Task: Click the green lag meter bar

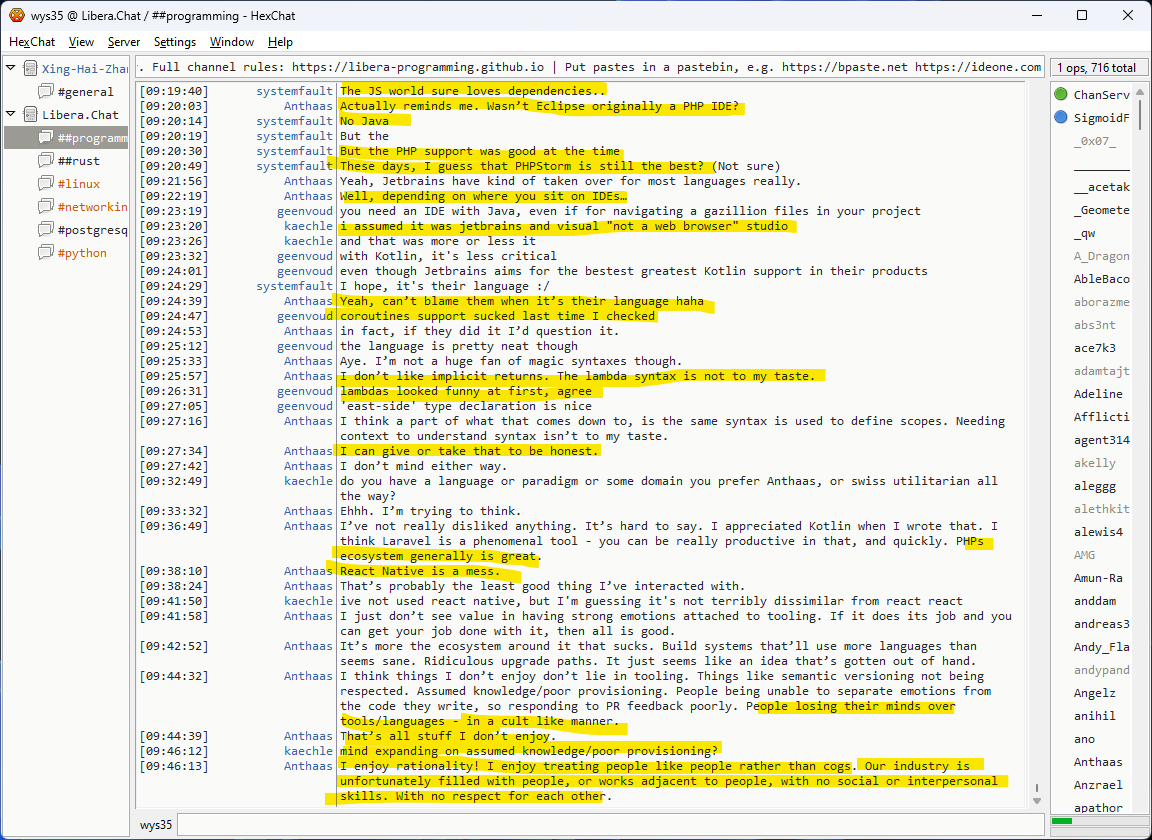Action: coord(1062,821)
